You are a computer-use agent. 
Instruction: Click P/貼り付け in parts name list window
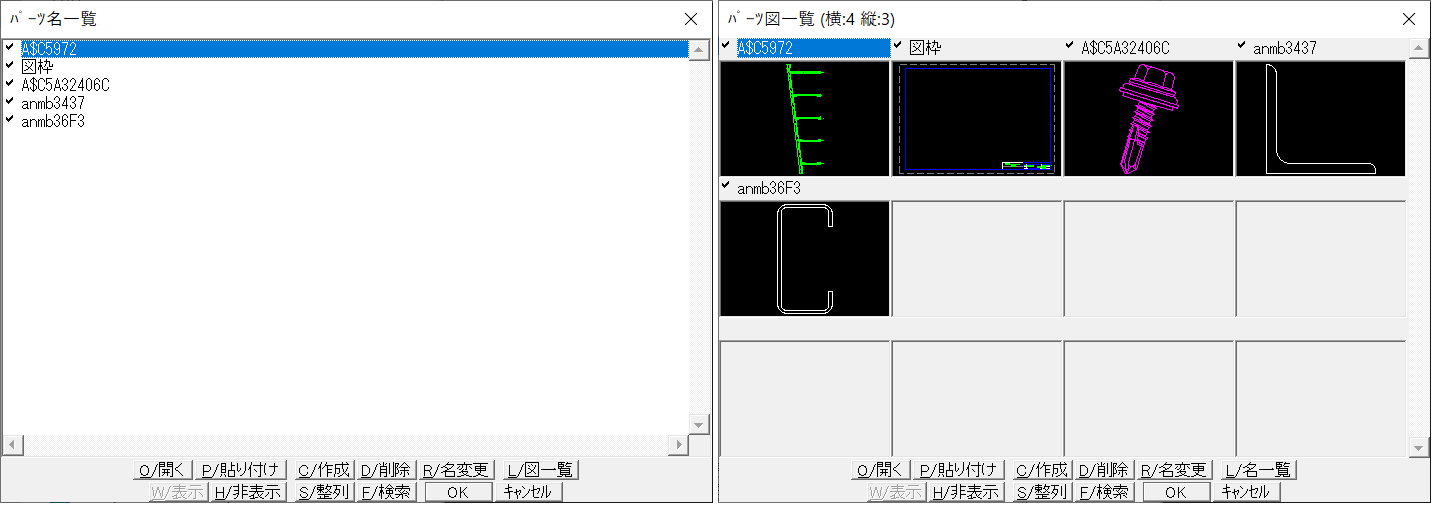click(240, 470)
